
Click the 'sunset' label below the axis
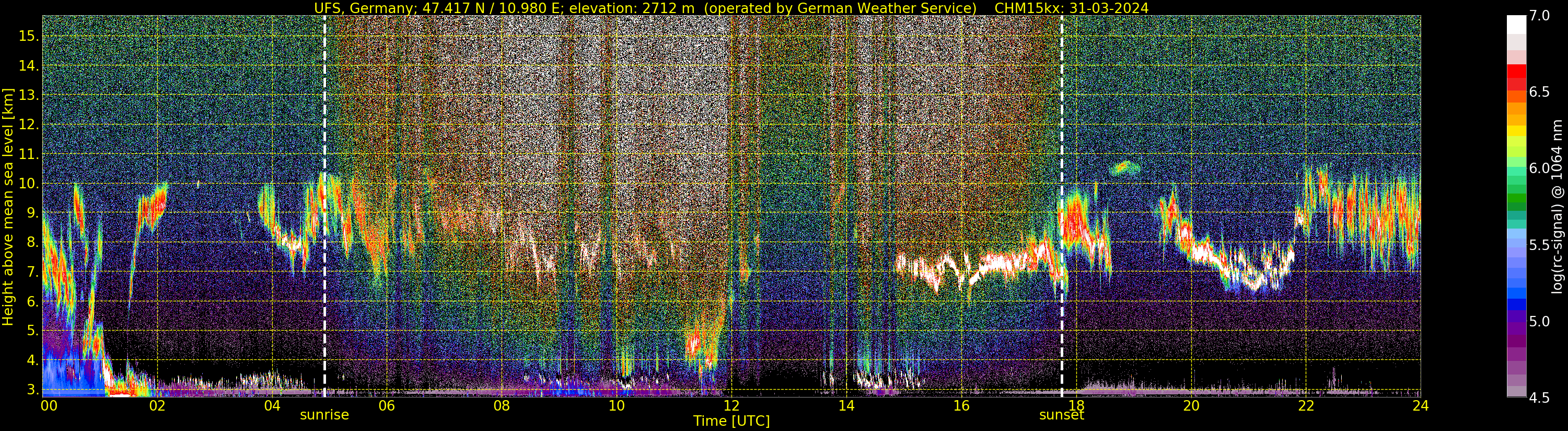point(1062,415)
